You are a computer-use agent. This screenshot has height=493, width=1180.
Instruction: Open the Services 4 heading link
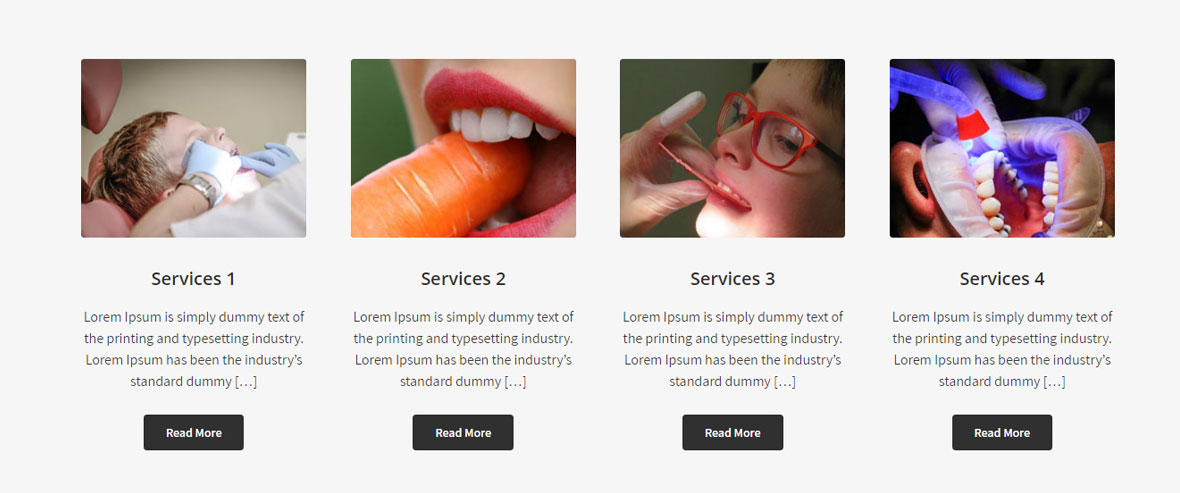[1002, 278]
